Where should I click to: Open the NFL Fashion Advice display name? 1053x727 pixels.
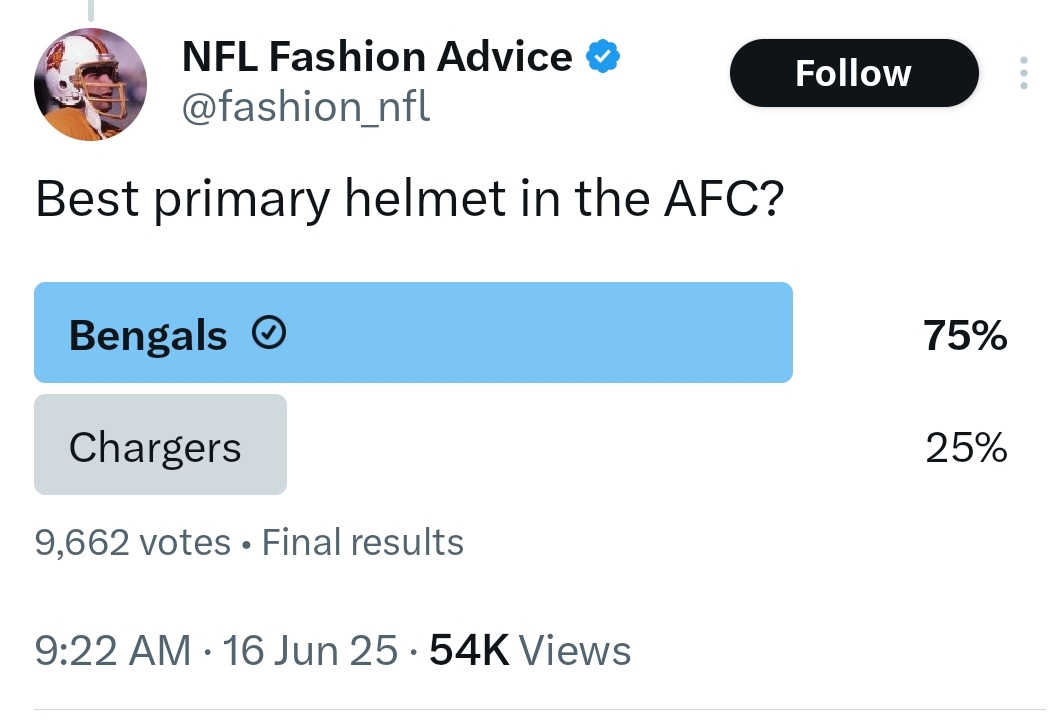coord(377,56)
